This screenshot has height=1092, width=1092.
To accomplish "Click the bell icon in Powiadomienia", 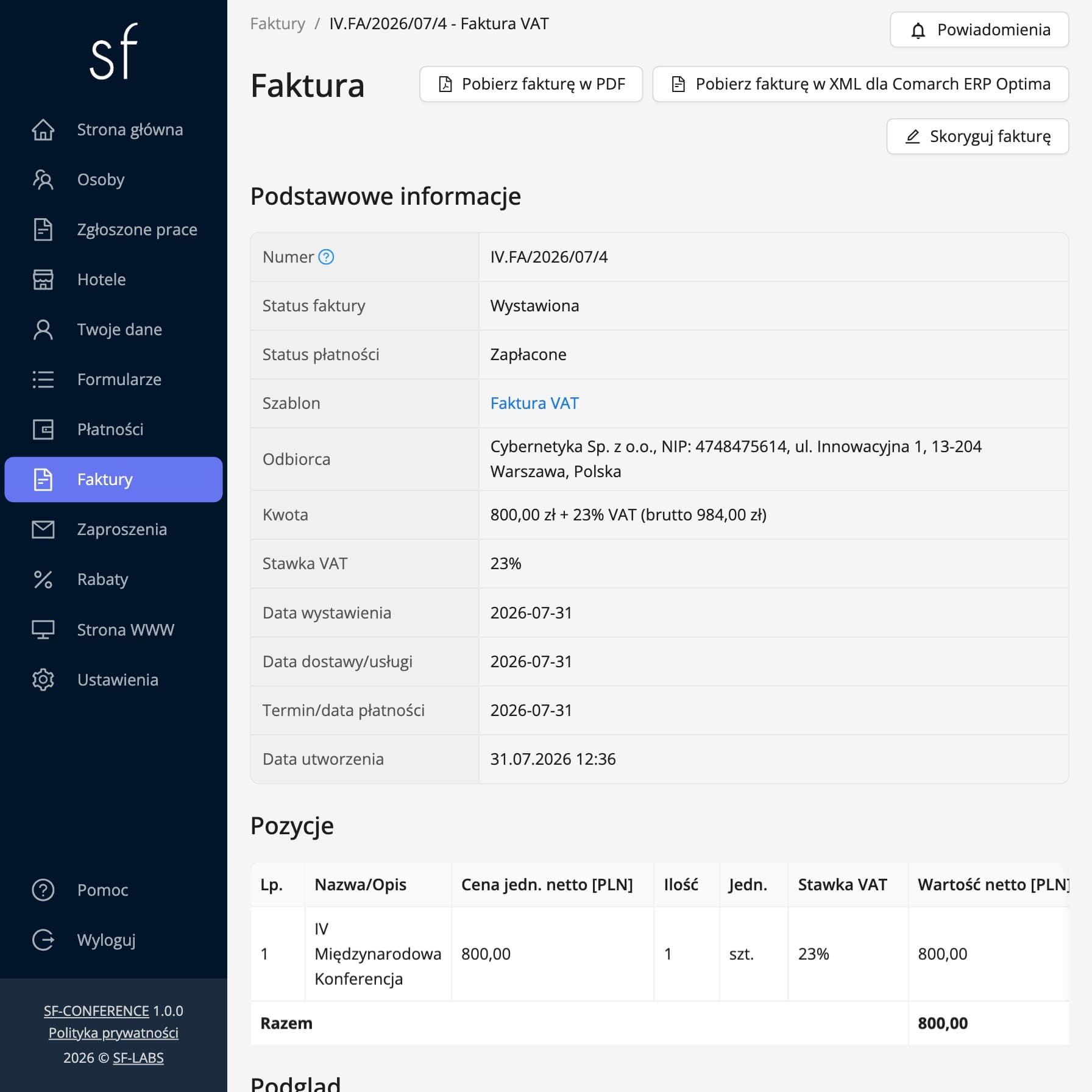I will [918, 30].
